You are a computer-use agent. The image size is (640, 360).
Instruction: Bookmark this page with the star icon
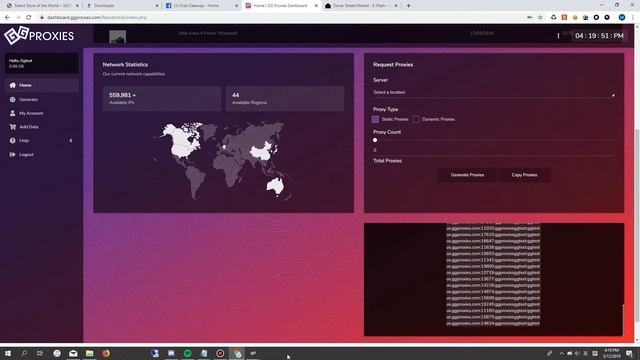coord(540,18)
